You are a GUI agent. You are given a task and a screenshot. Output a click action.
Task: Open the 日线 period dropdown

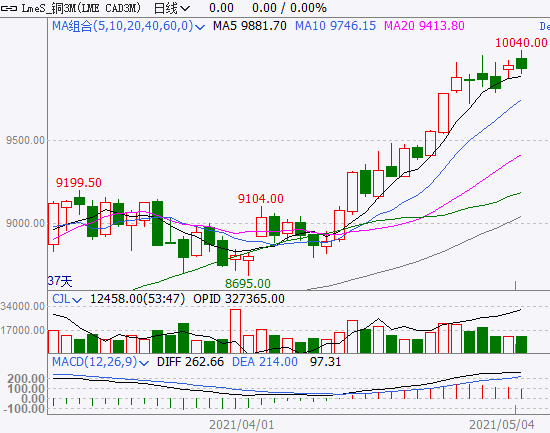pos(172,8)
